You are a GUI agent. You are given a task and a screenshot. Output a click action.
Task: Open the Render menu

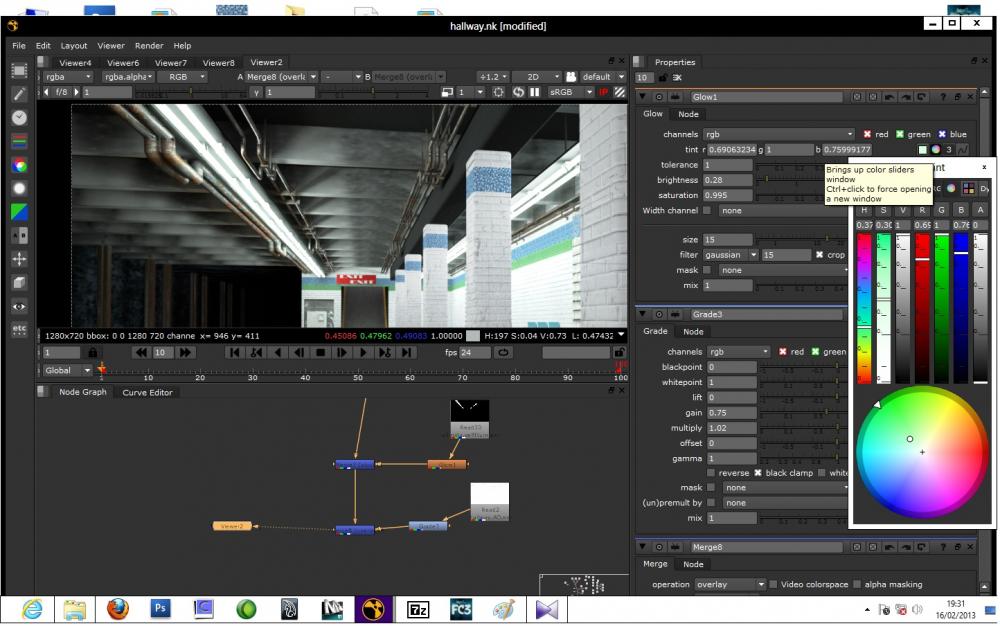pyautogui.click(x=149, y=46)
